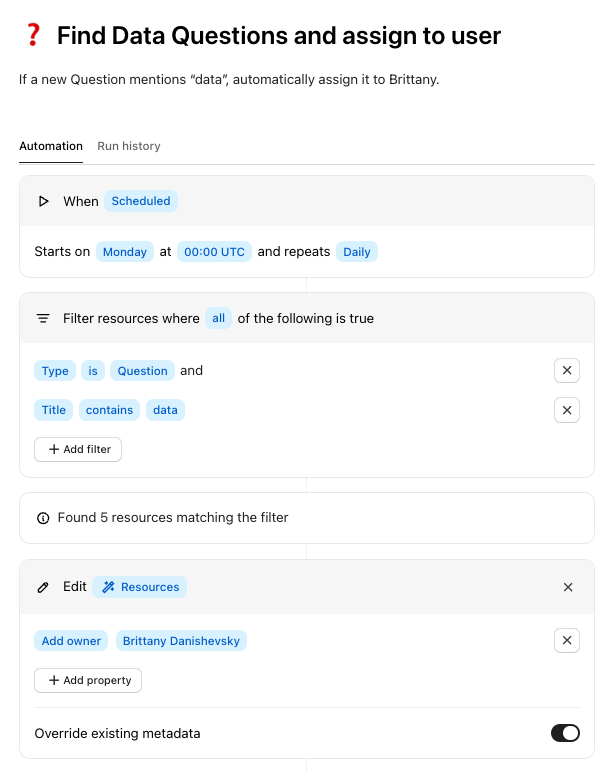The width and height of the screenshot is (615, 772).
Task: Delete the Edit Resources action step
Action: 568,587
